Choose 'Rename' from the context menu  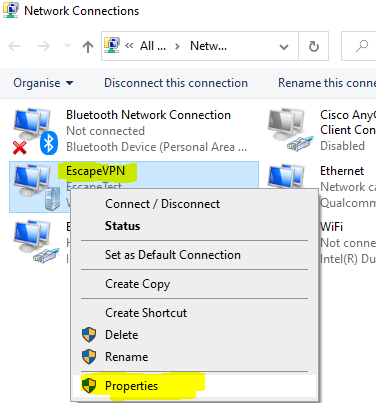(x=195, y=357)
